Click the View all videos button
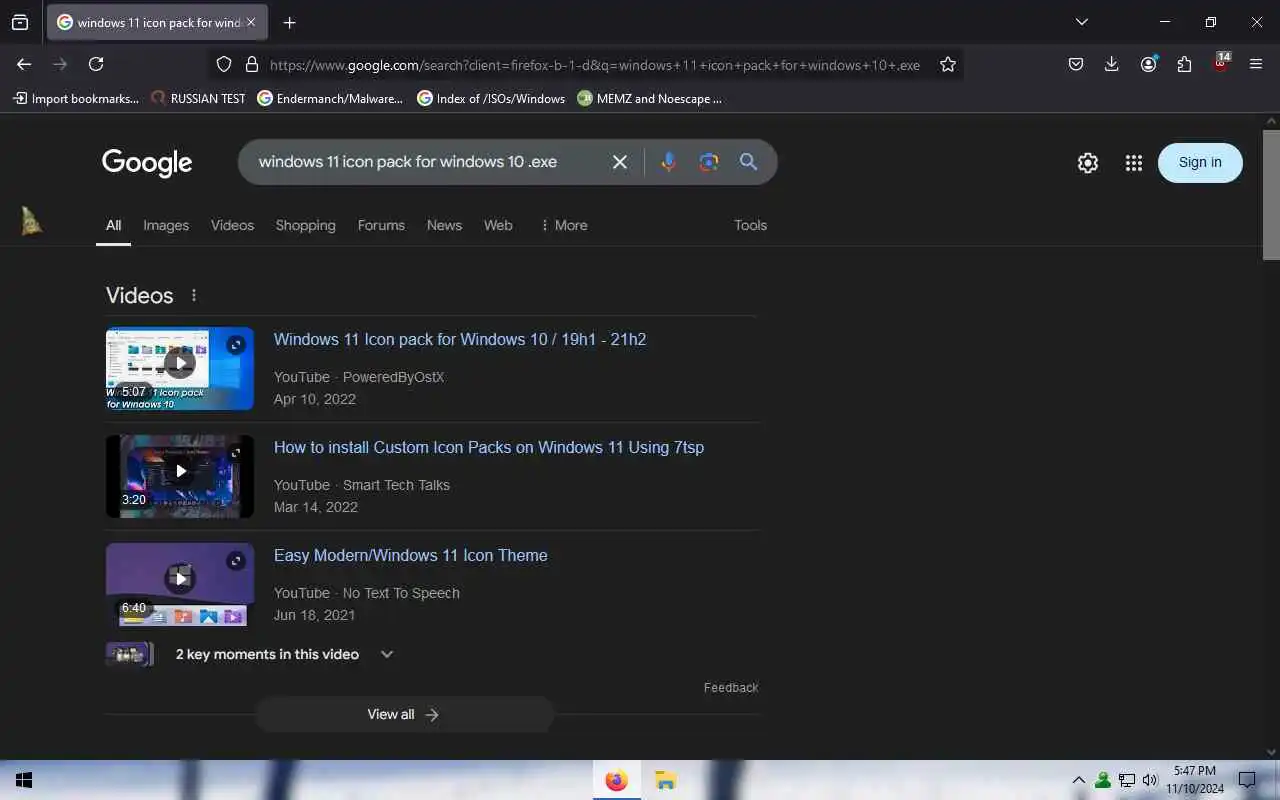This screenshot has width=1280, height=800. click(404, 714)
